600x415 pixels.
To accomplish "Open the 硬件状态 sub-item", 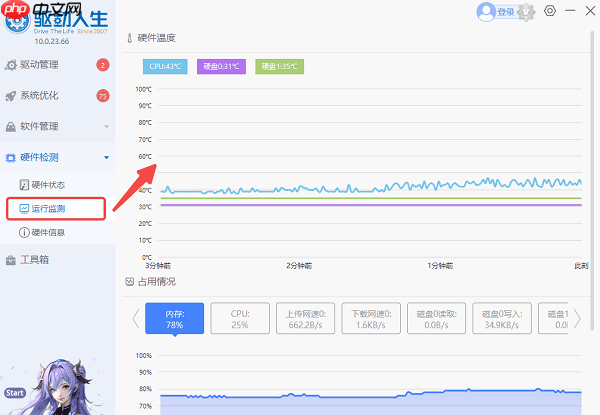I will tap(57, 185).
